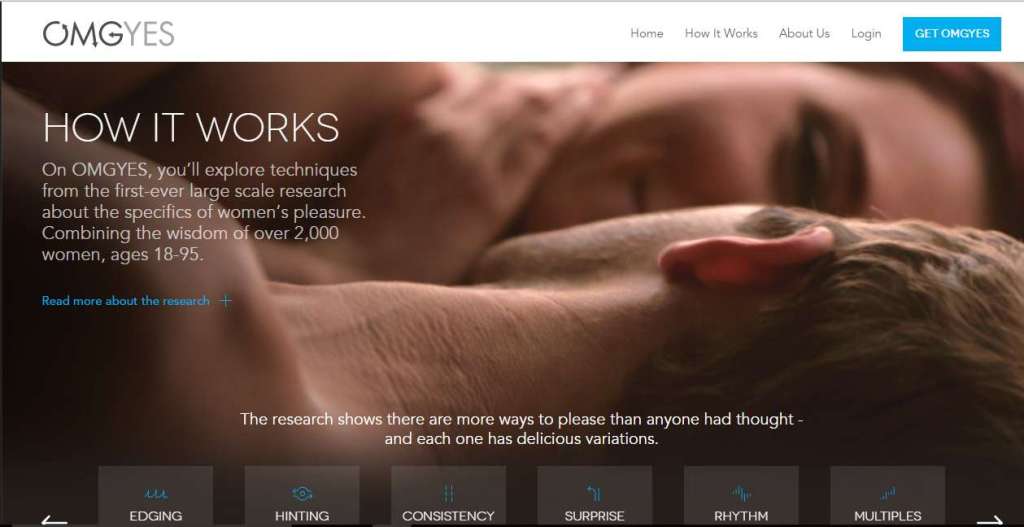Select the EDGING technique tile
Screen dimensions: 1024x527
155,496
